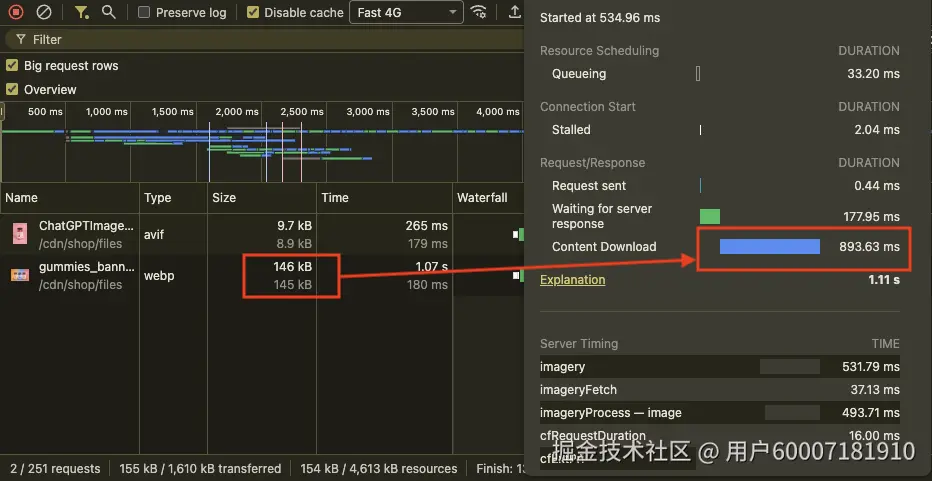932x481 pixels.
Task: Click the gummies banner thumbnail icon
Action: 20,275
